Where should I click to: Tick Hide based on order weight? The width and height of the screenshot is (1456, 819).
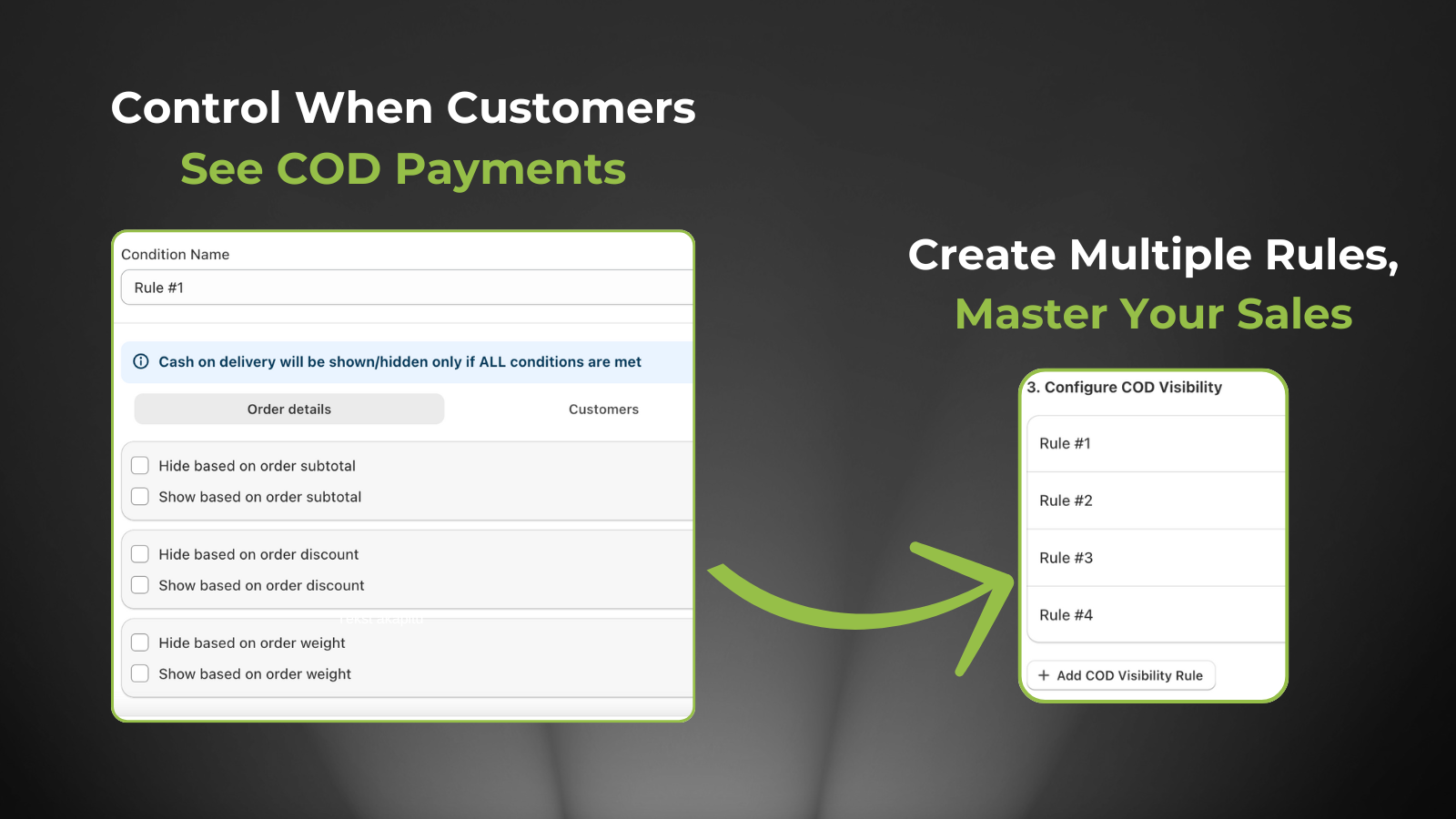[140, 642]
